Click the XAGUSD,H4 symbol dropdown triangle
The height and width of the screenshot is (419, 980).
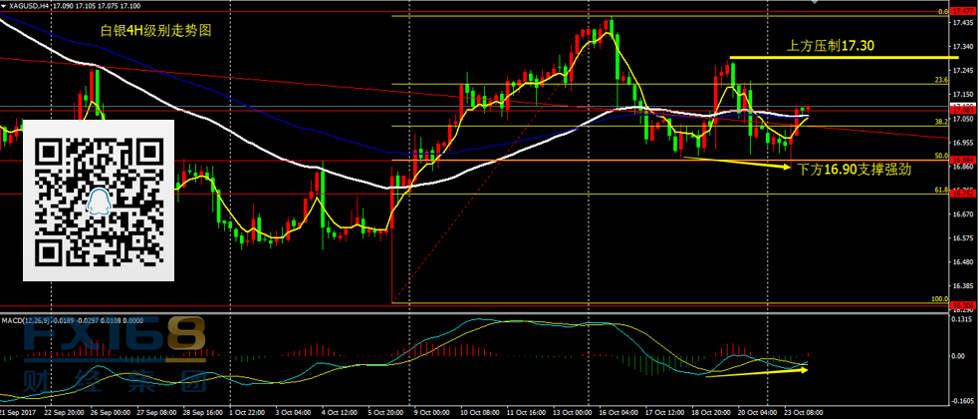5,7
